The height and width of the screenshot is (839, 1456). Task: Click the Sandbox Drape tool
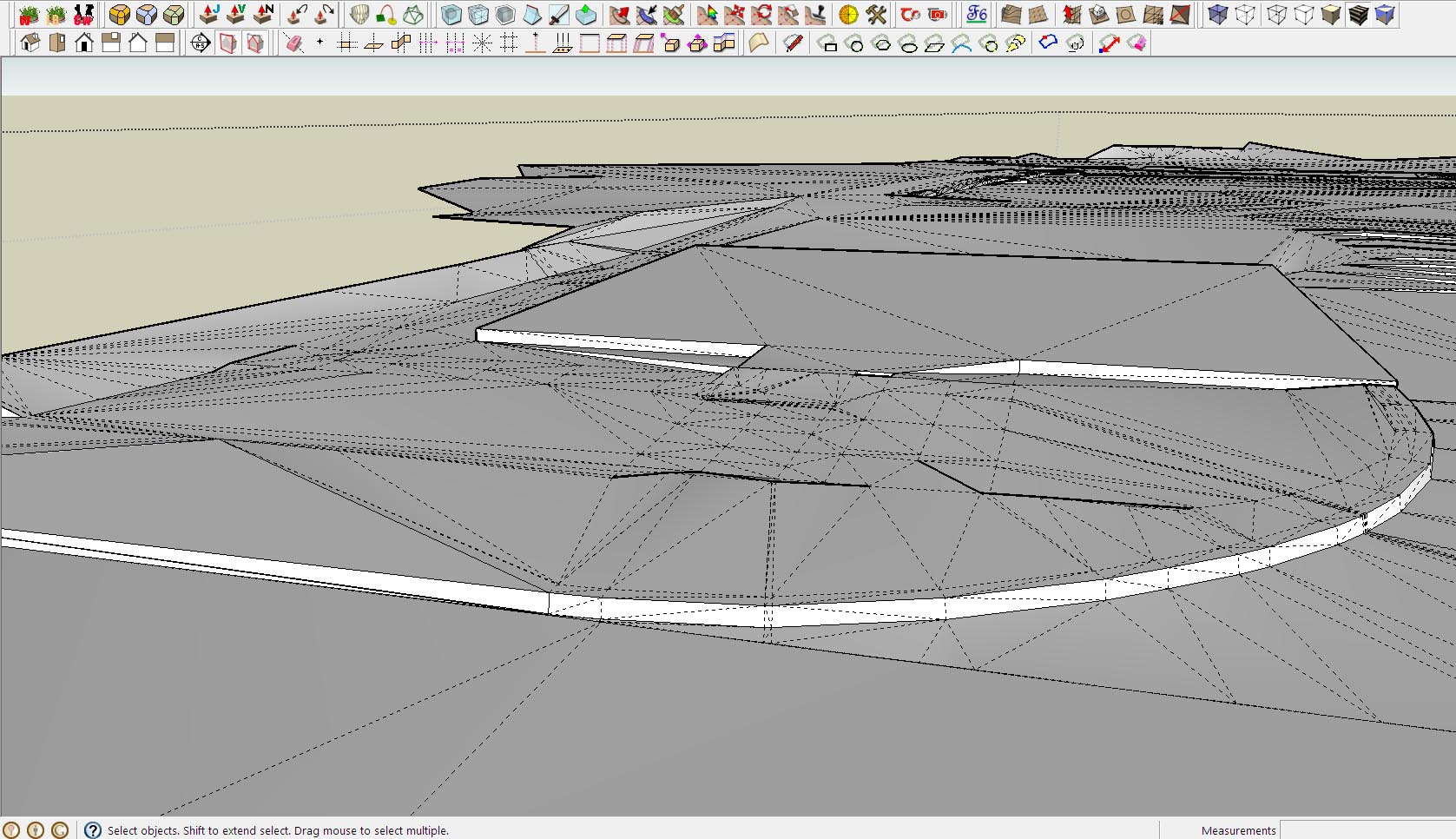click(1125, 15)
